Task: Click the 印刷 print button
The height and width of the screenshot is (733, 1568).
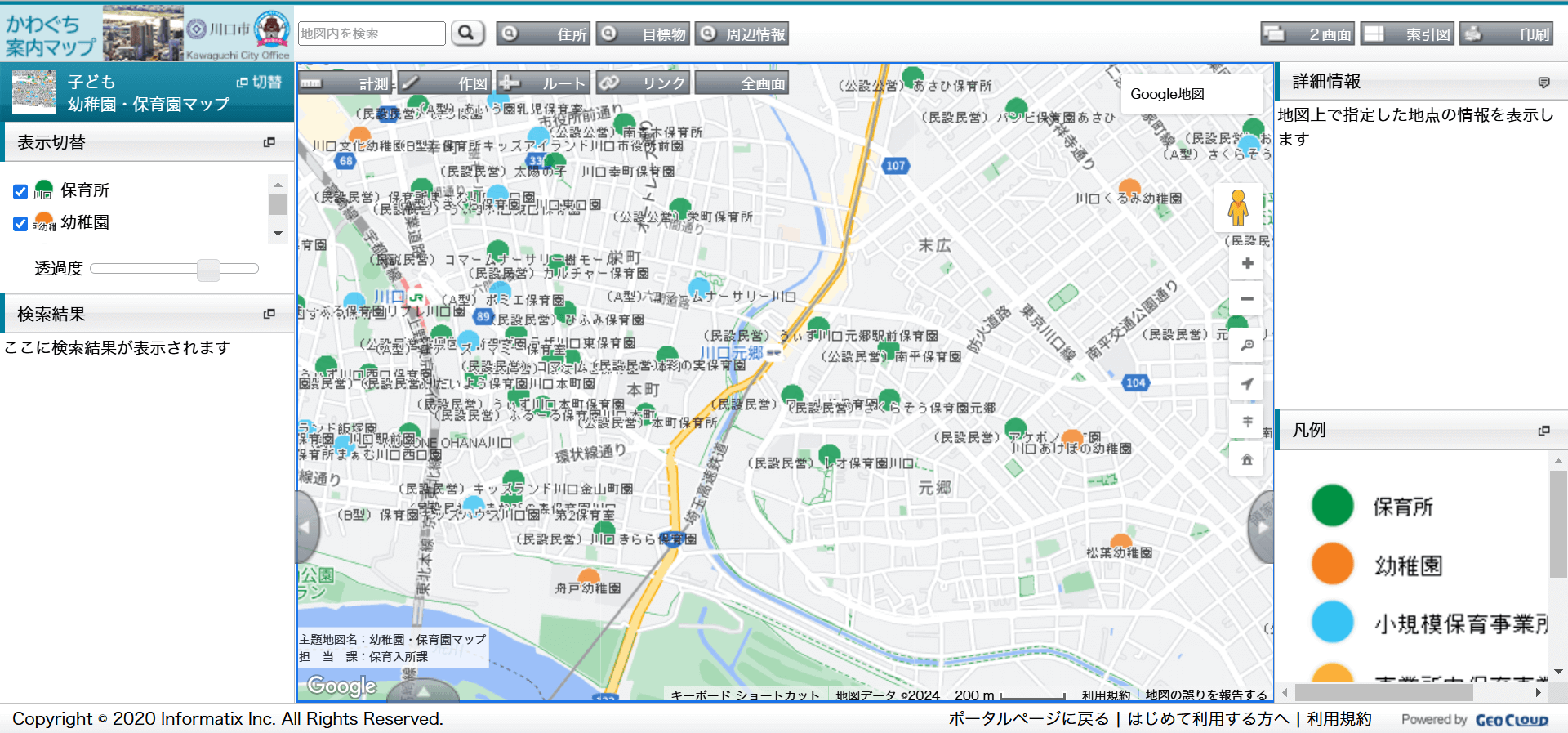Action: (x=1505, y=34)
